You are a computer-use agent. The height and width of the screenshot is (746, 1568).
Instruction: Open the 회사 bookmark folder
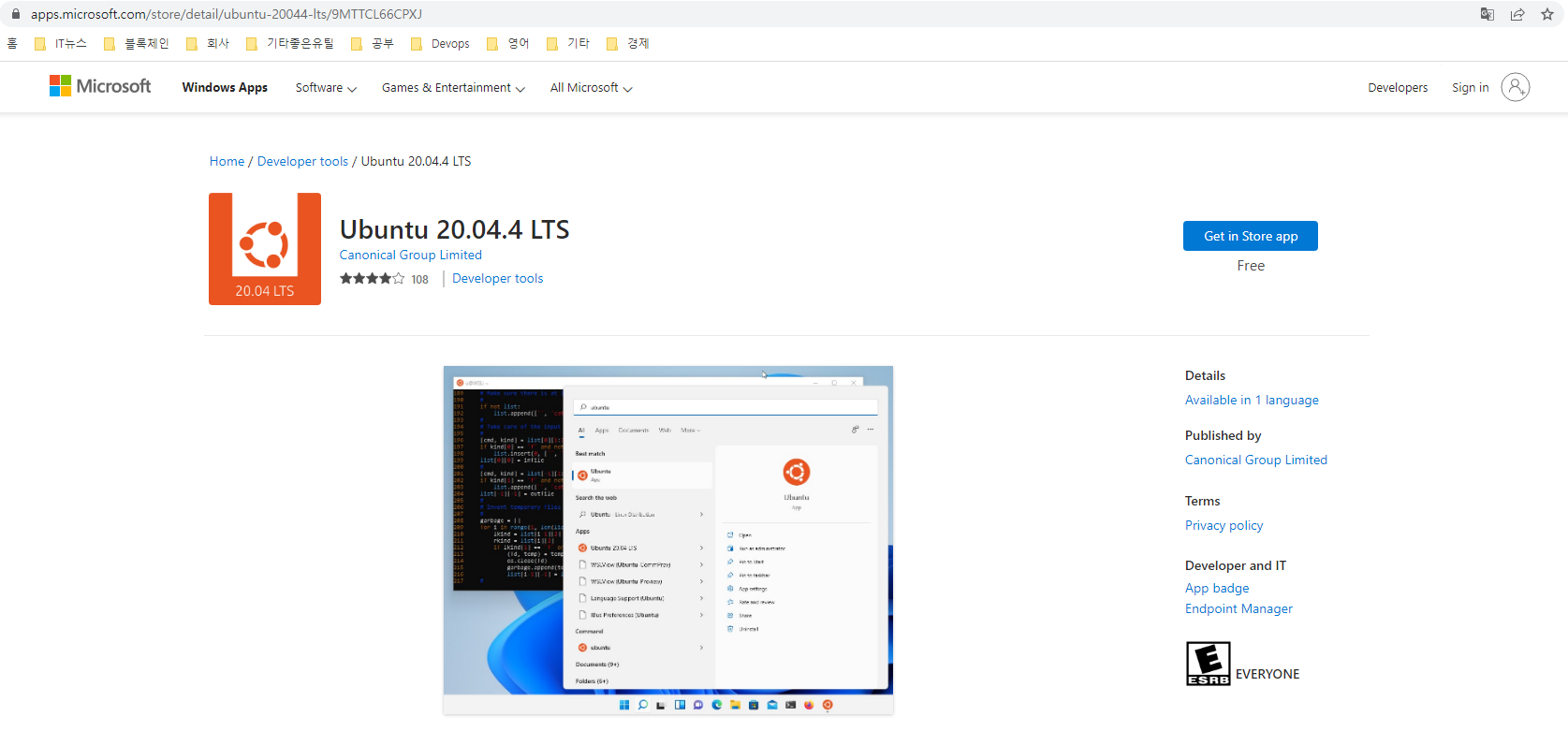point(208,44)
